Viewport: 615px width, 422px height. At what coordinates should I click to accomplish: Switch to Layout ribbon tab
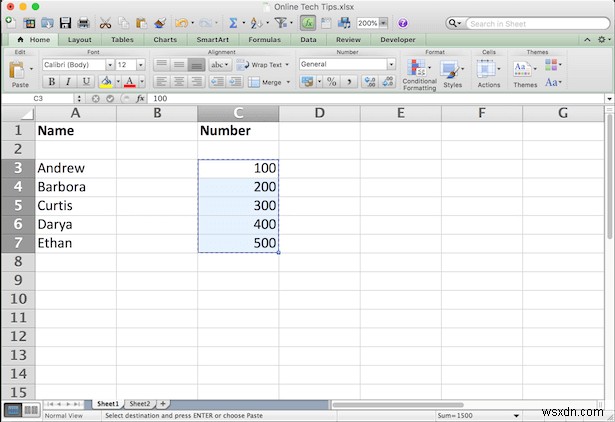coord(79,40)
